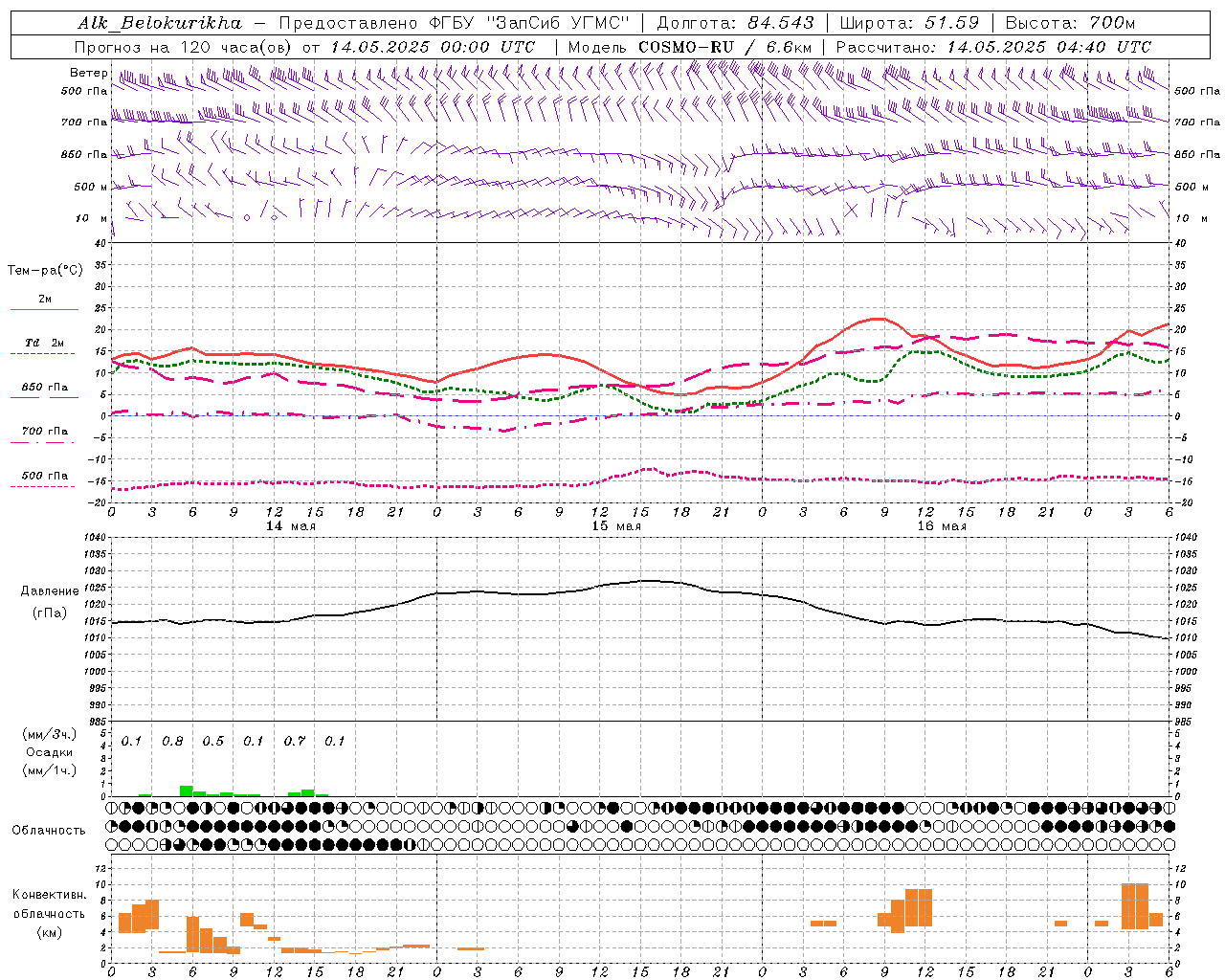Click the 'Осадки' precipitation label
The image size is (1225, 980).
(50, 752)
